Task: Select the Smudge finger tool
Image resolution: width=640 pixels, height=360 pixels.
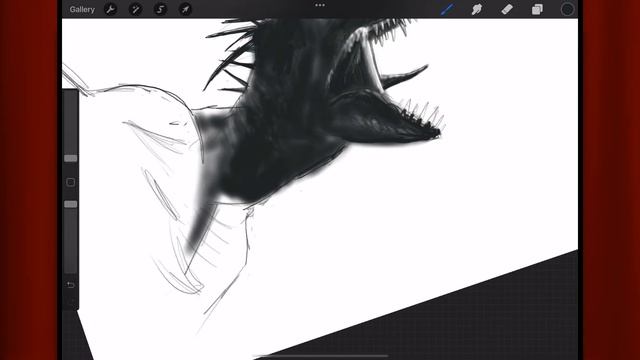Action: click(477, 9)
